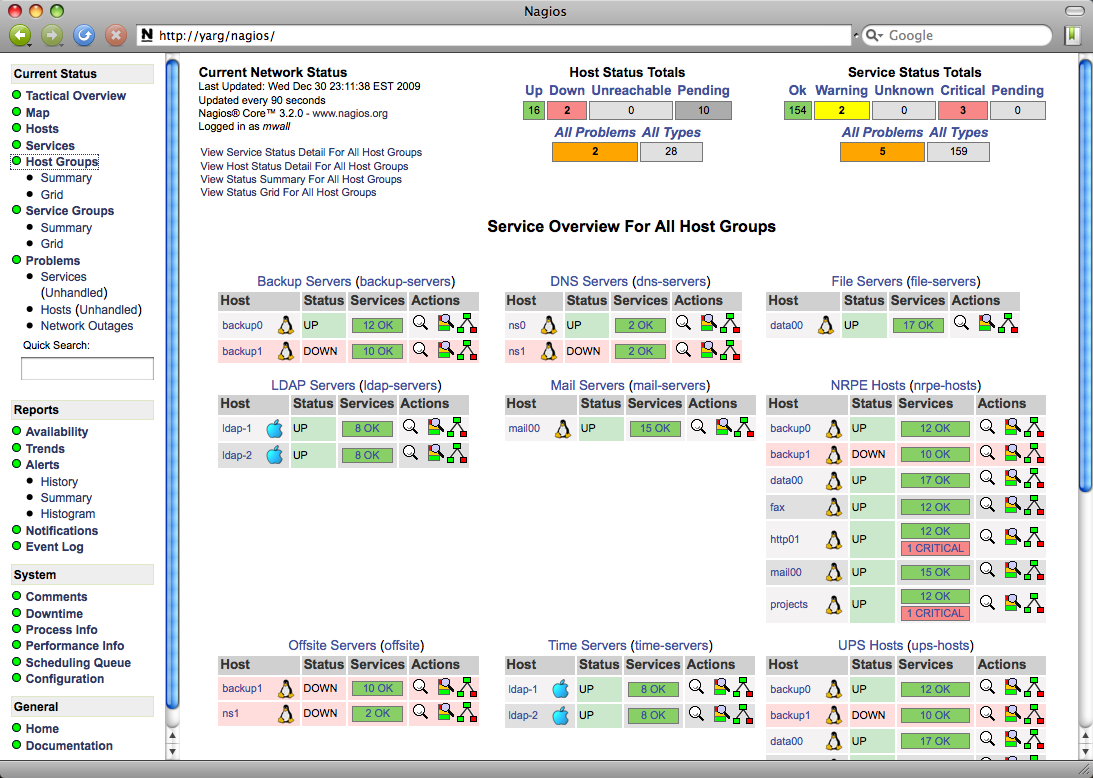This screenshot has width=1093, height=778.
Task: Open the Tactical Overview sidebar item
Action: (x=75, y=96)
